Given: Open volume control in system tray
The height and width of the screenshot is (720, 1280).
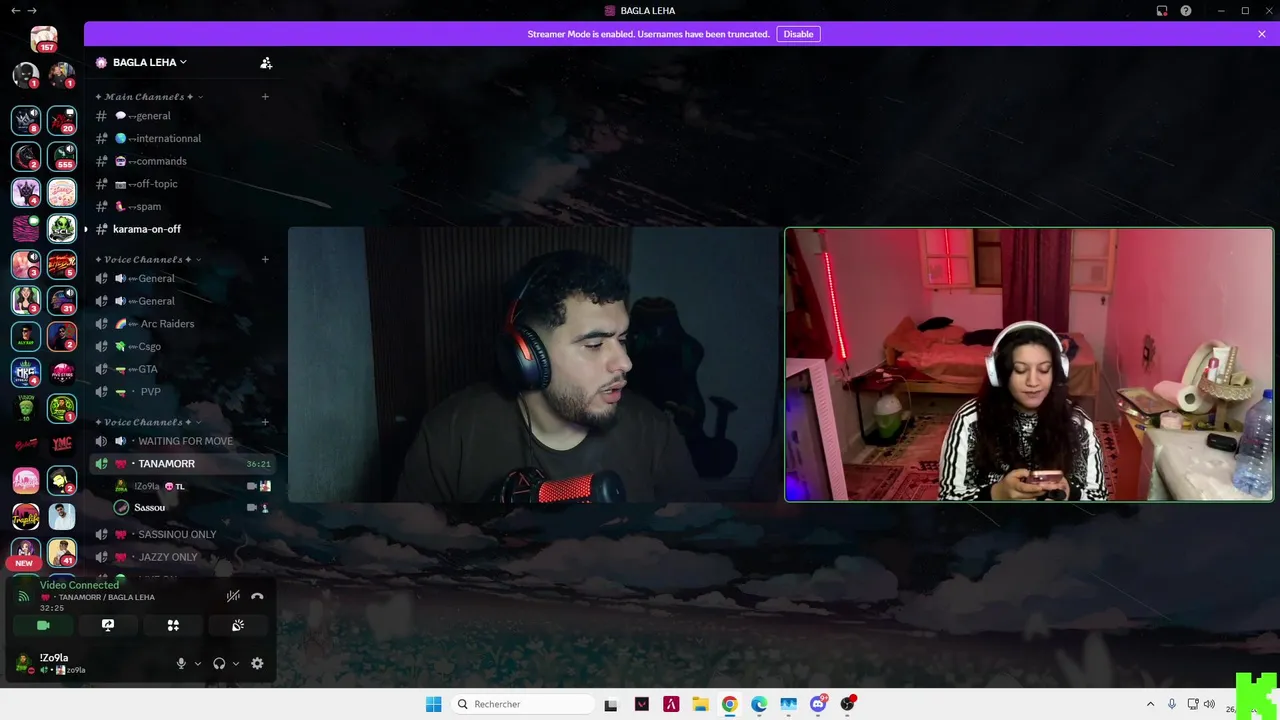Looking at the screenshot, I should [x=1209, y=704].
